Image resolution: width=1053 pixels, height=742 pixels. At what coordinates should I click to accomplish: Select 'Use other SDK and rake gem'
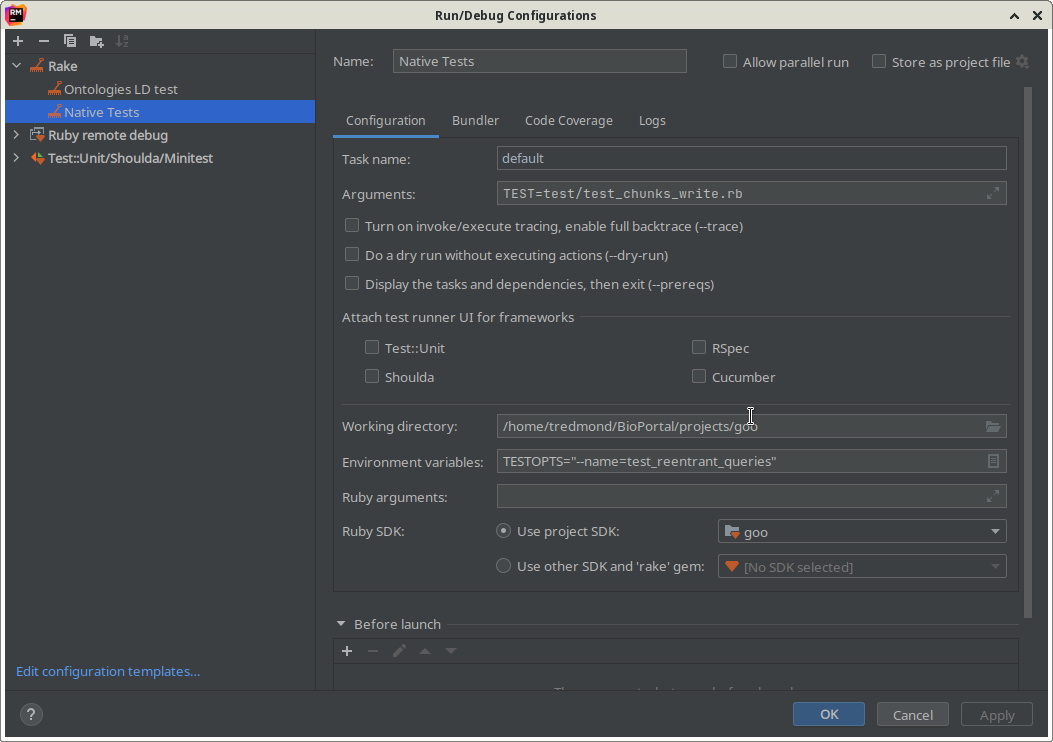tap(503, 565)
